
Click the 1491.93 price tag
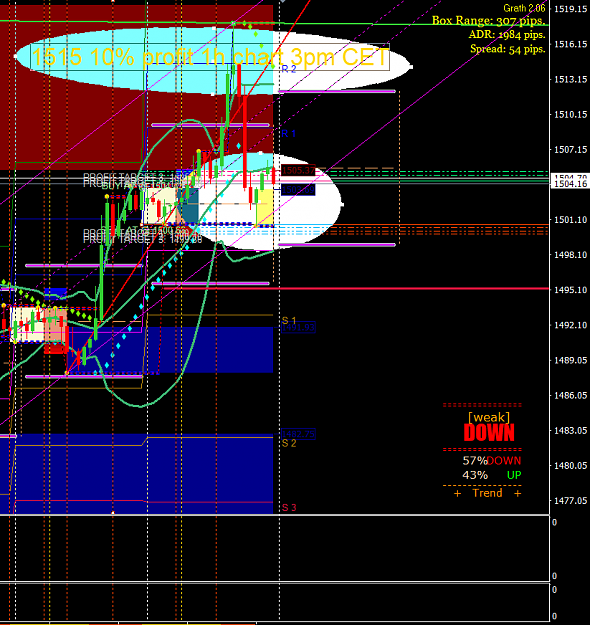click(x=298, y=328)
